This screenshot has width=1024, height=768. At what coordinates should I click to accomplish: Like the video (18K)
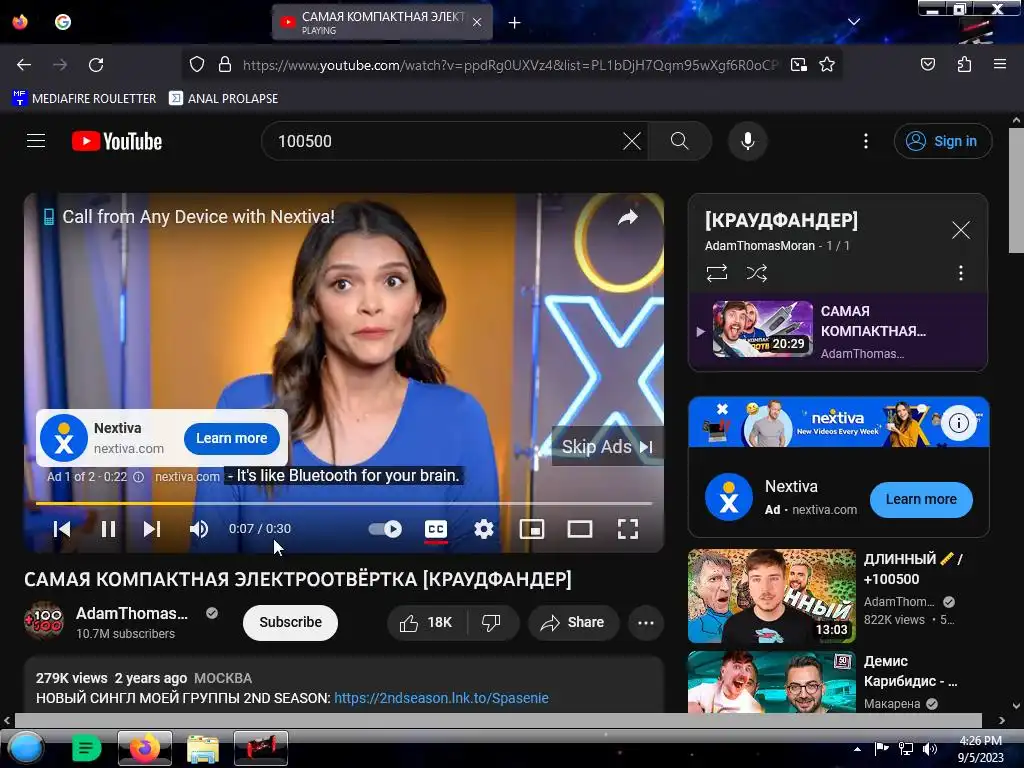tap(426, 622)
